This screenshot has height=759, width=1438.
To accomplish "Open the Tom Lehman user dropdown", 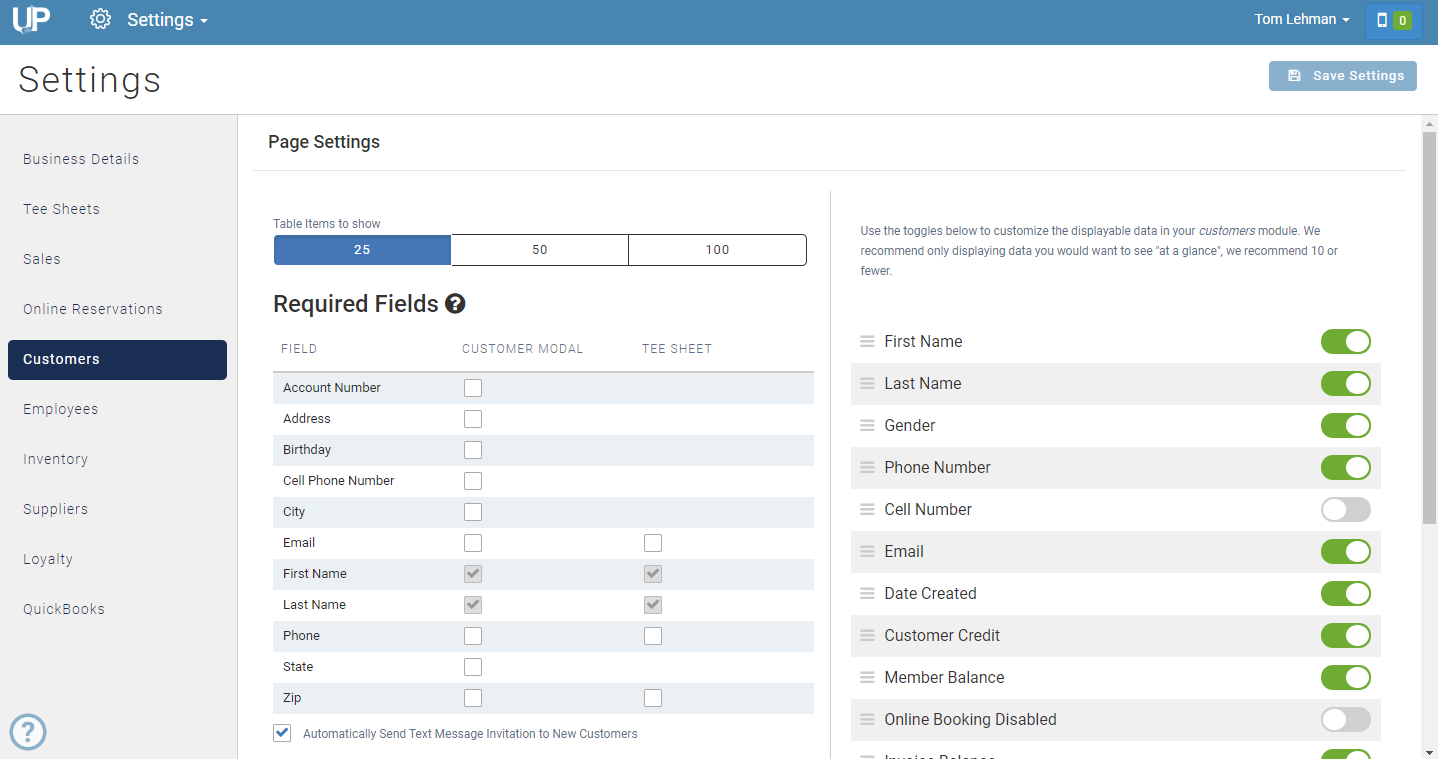I will tap(1302, 20).
